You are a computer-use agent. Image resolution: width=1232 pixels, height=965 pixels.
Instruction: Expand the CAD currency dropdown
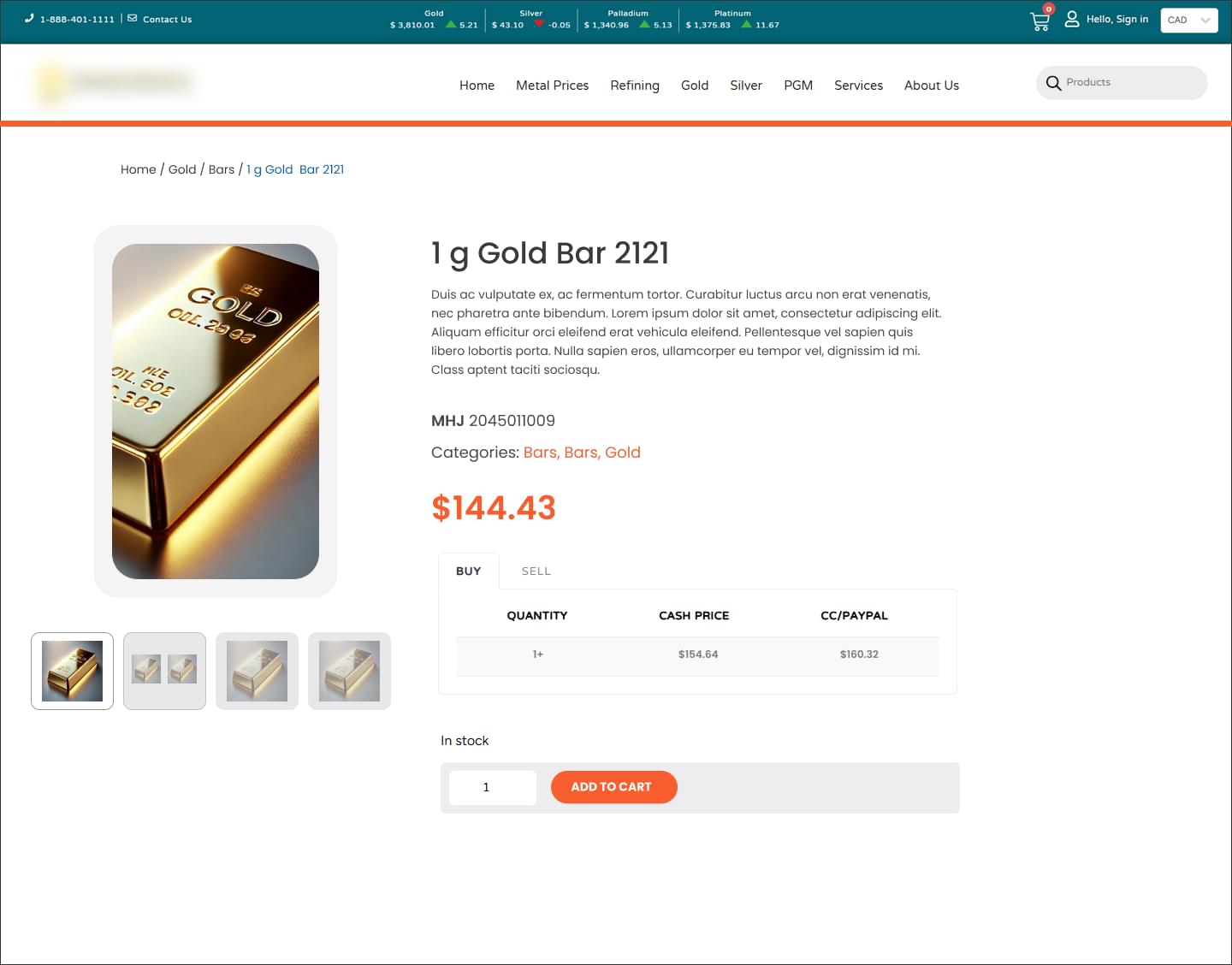click(x=1188, y=20)
